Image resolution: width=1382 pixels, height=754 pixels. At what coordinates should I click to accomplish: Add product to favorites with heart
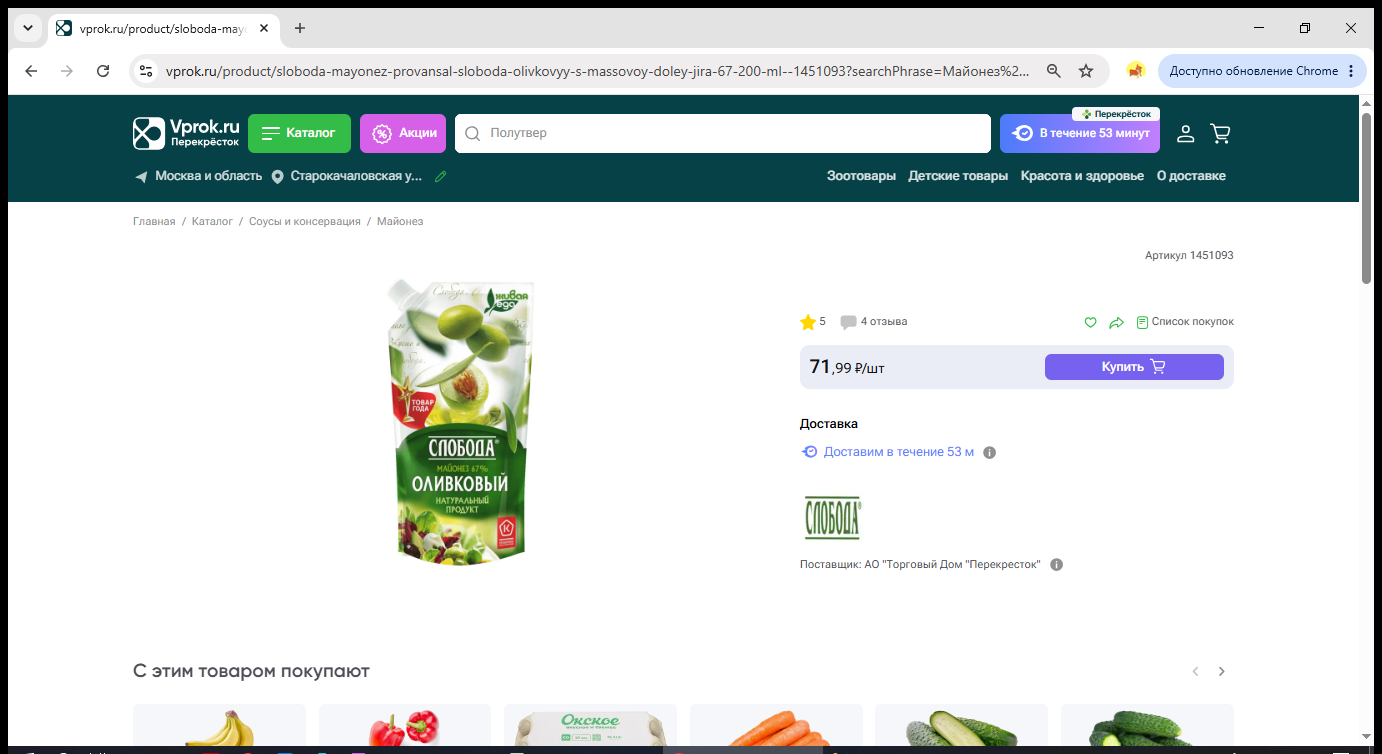pyautogui.click(x=1091, y=322)
